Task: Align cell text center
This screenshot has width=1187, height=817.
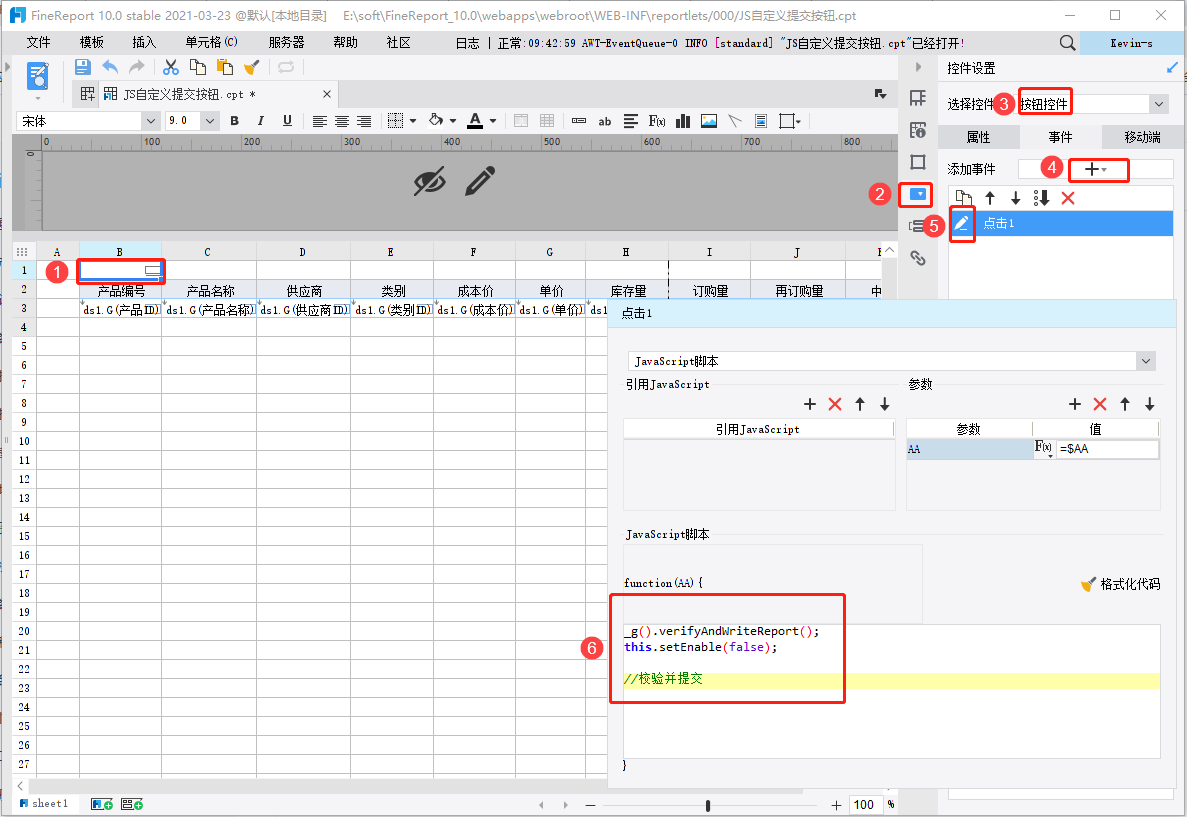Action: (342, 121)
